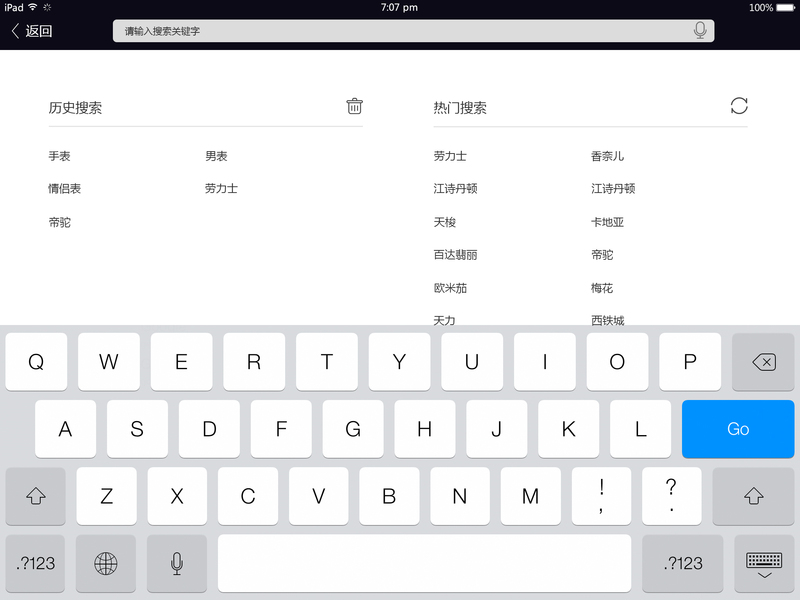This screenshot has width=800, height=600.
Task: Choose hot search 香奈儿
Action: coord(608,156)
